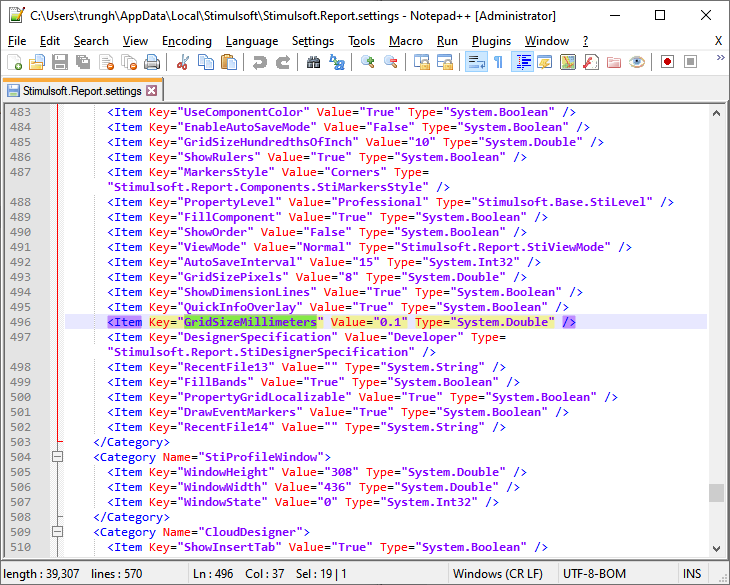Click the "AutoSaveInterval" key on line 492
730x585 pixels.
click(x=239, y=262)
